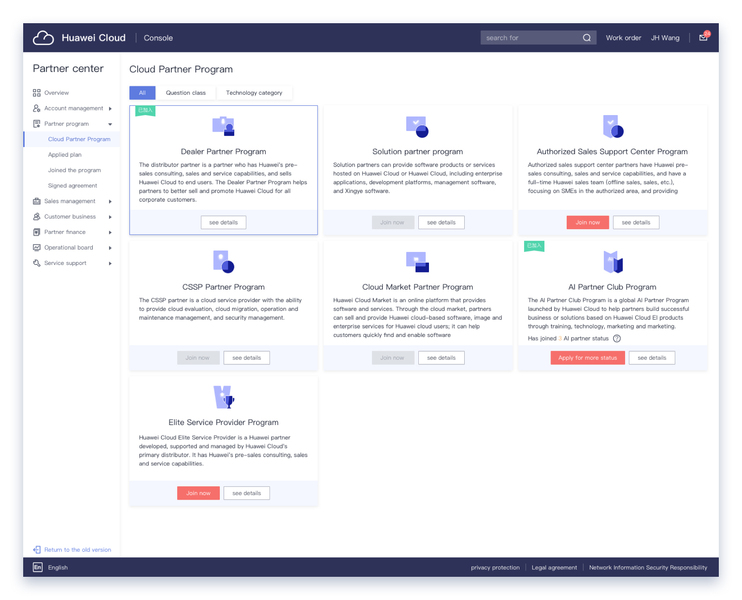Click the Huawei Cloud logo icon
This screenshot has width=742, height=600.
coord(43,38)
